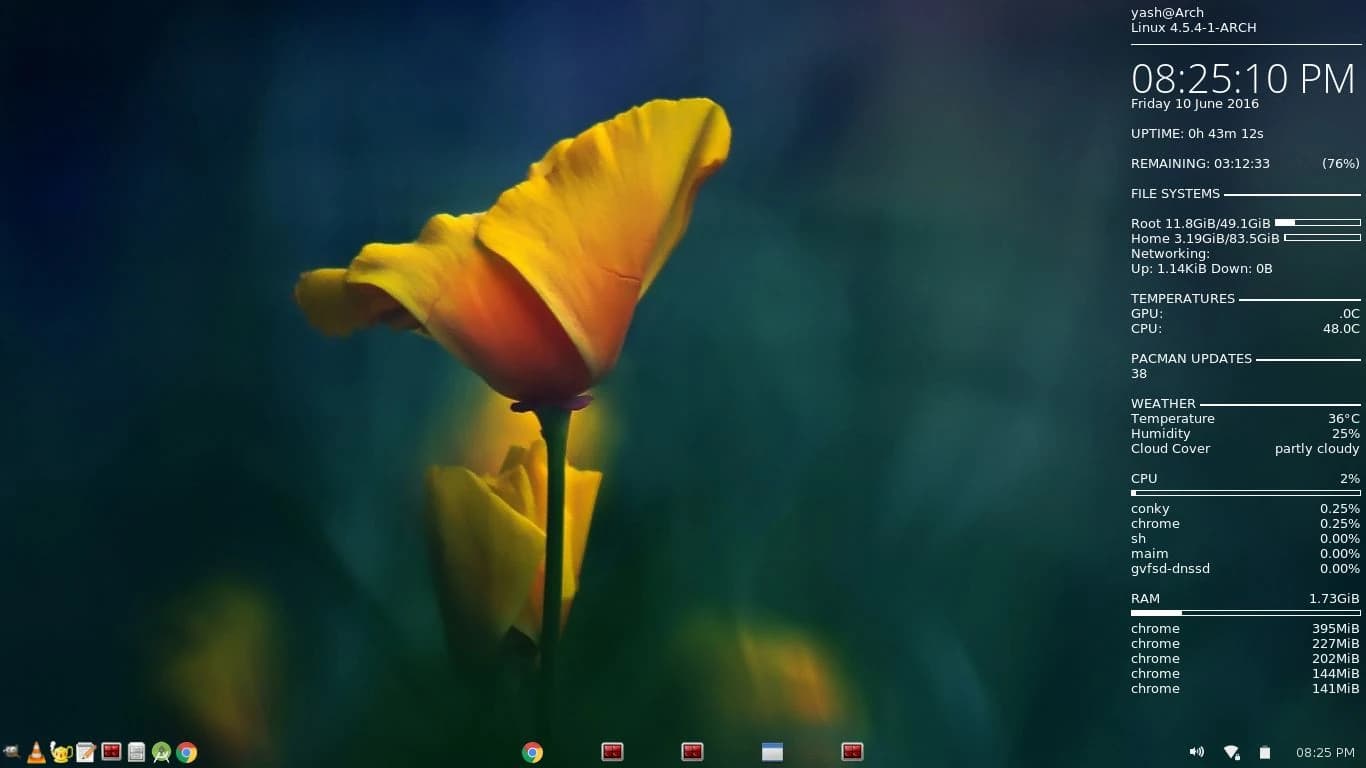
Task: Switch to the running Chrome window
Action: pyautogui.click(x=532, y=751)
